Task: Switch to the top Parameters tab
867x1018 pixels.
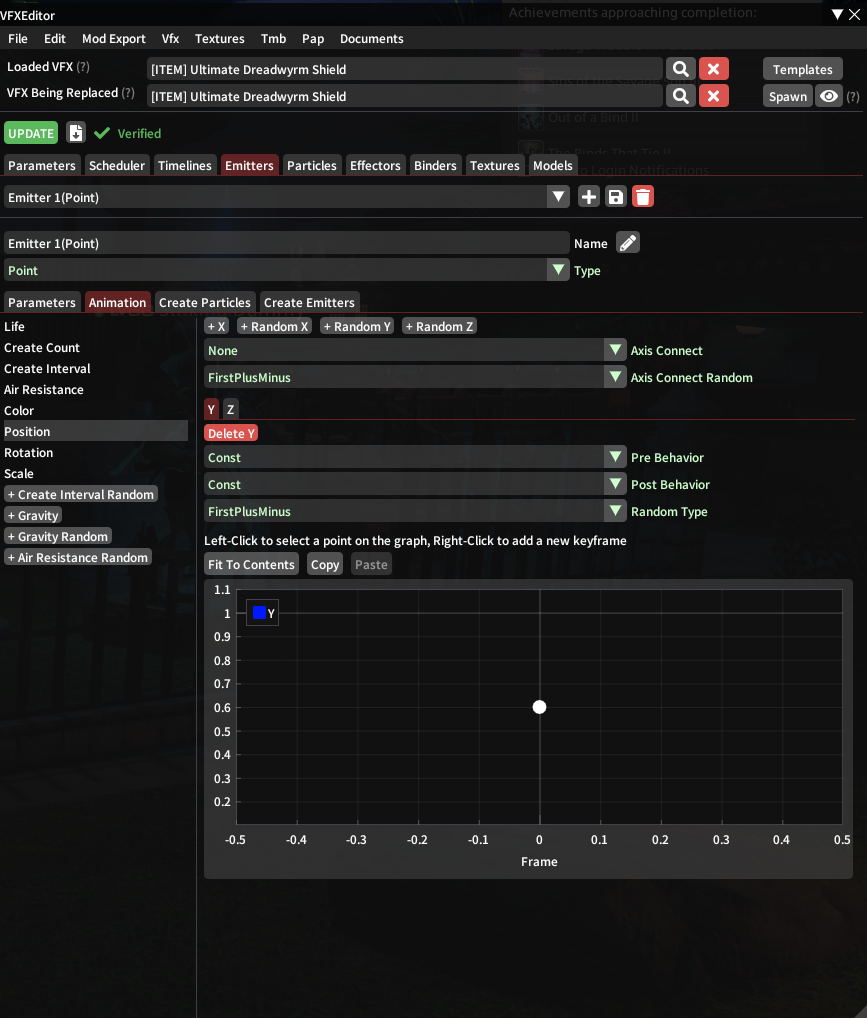Action: coord(42,165)
